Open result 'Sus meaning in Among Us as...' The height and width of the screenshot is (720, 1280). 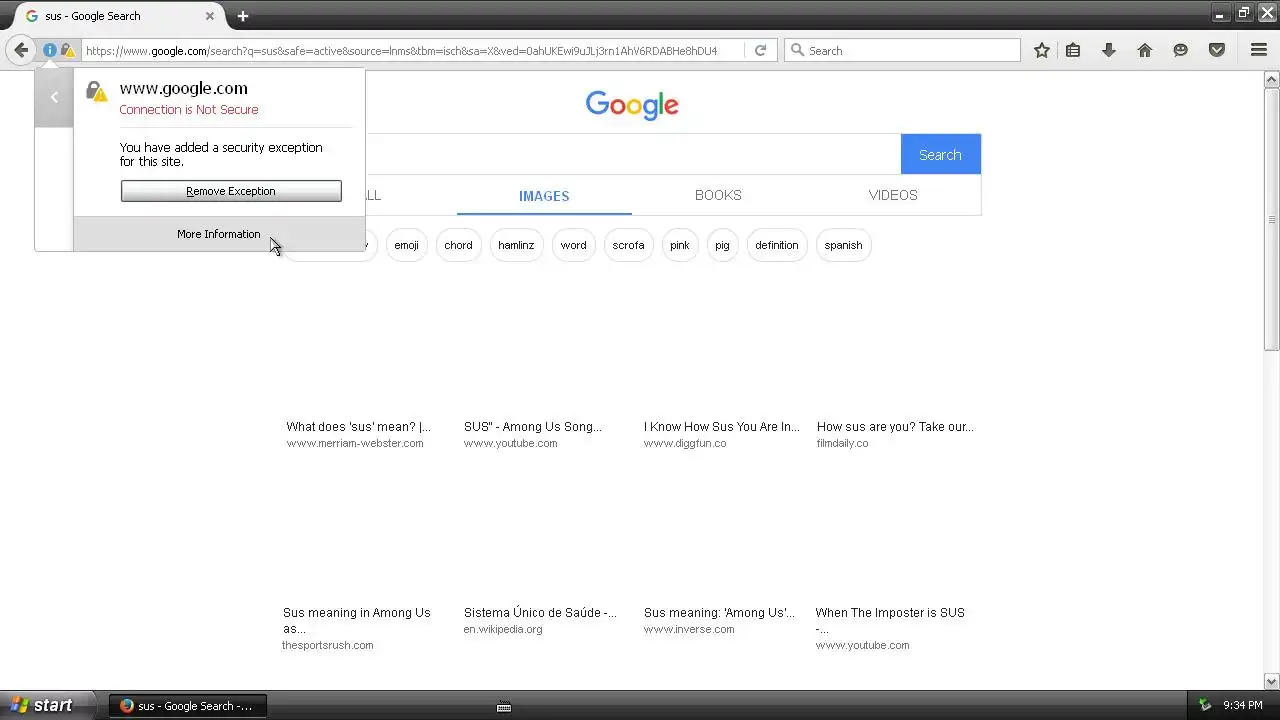pyautogui.click(x=357, y=621)
